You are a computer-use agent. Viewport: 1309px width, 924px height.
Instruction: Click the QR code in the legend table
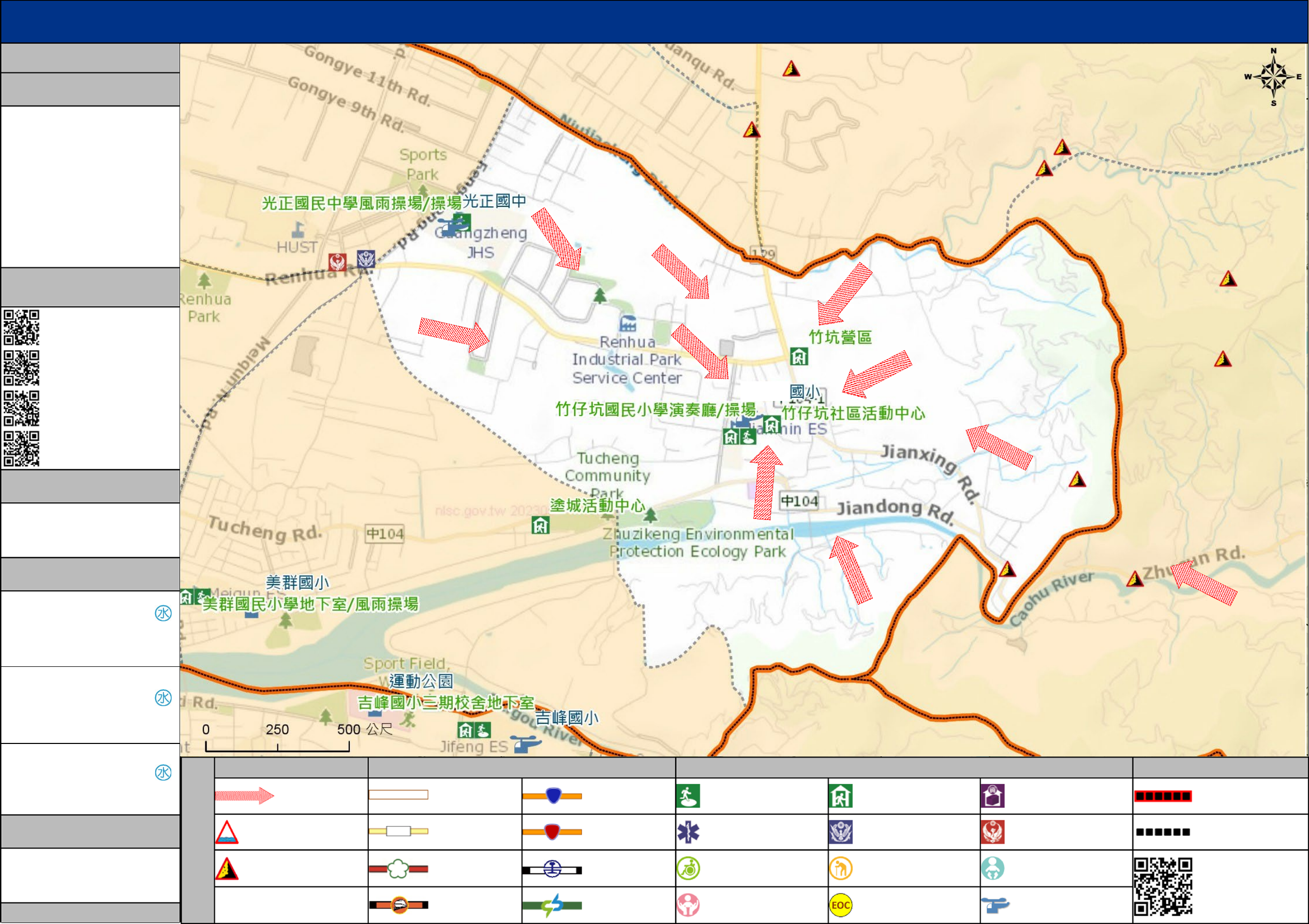pos(1163,886)
